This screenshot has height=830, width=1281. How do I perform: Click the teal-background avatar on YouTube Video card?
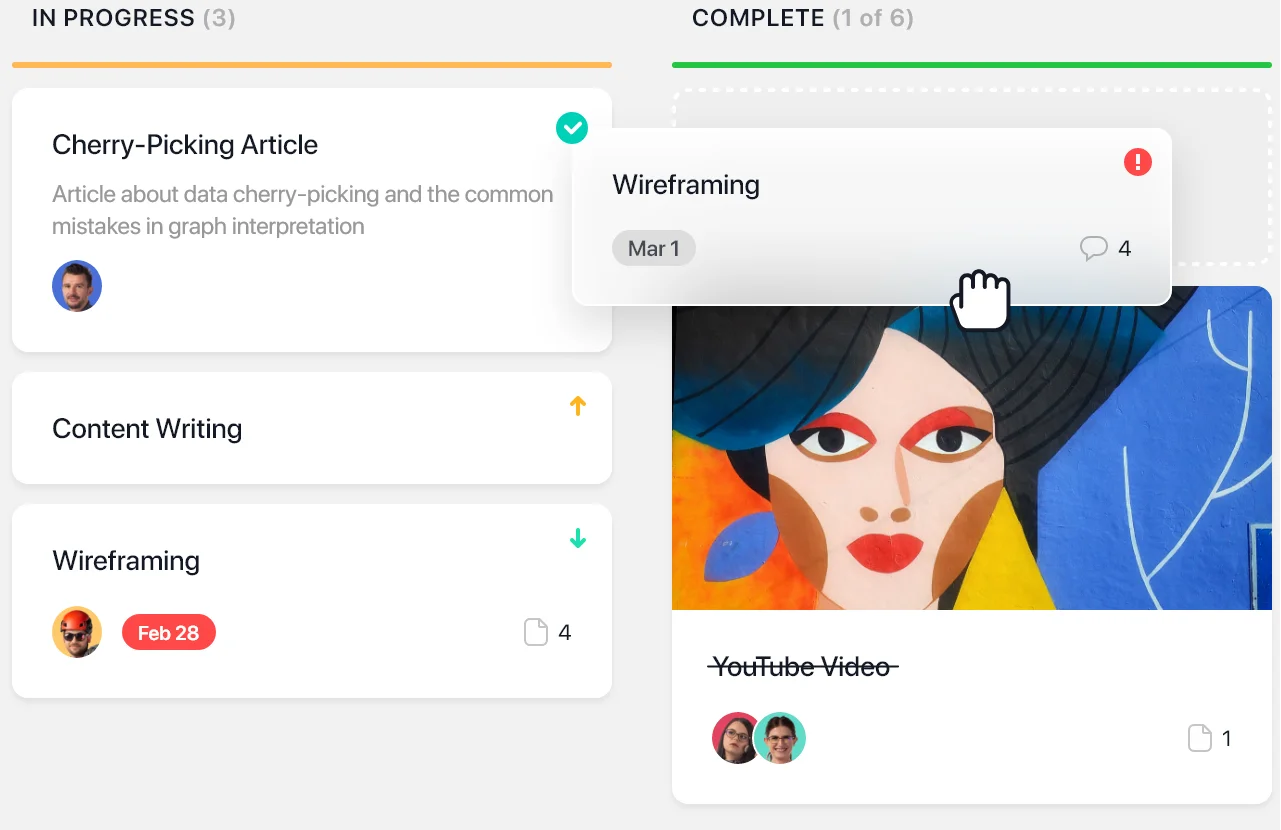coord(781,738)
